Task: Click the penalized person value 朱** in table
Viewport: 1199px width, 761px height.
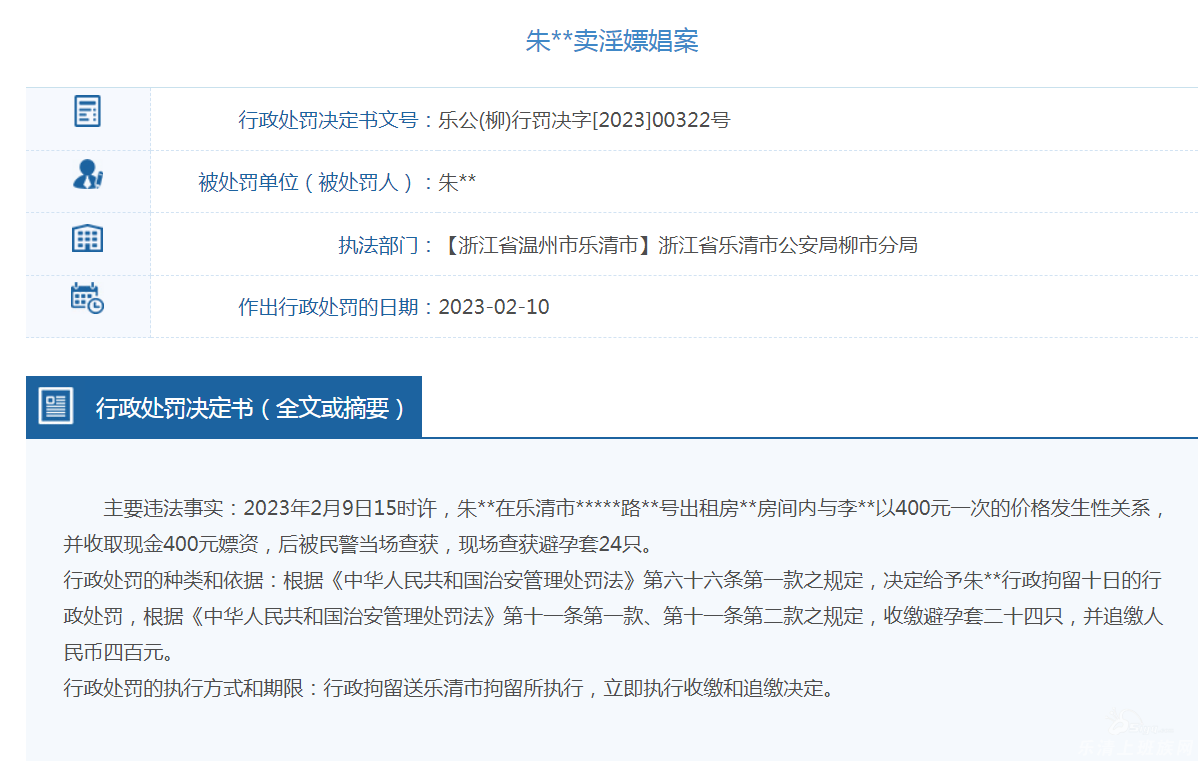Action: [457, 183]
